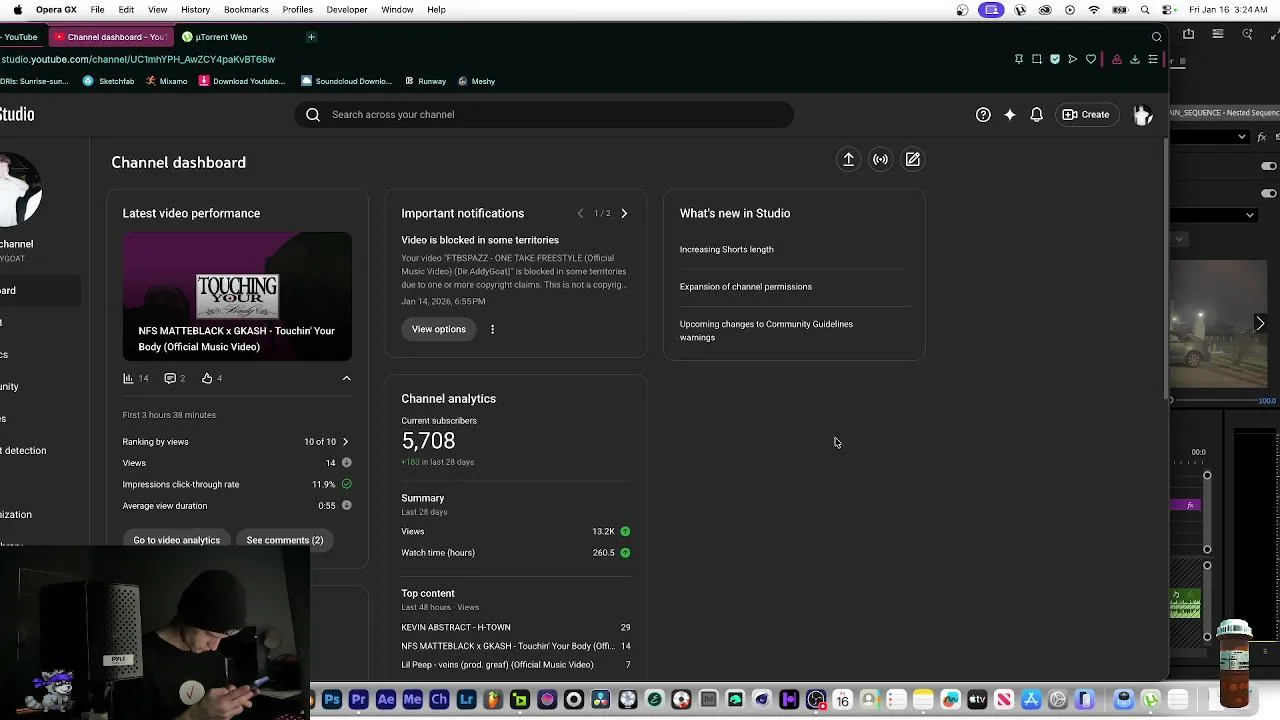Click Opera's snapshot icon
The height and width of the screenshot is (720, 1280).
tap(1037, 59)
